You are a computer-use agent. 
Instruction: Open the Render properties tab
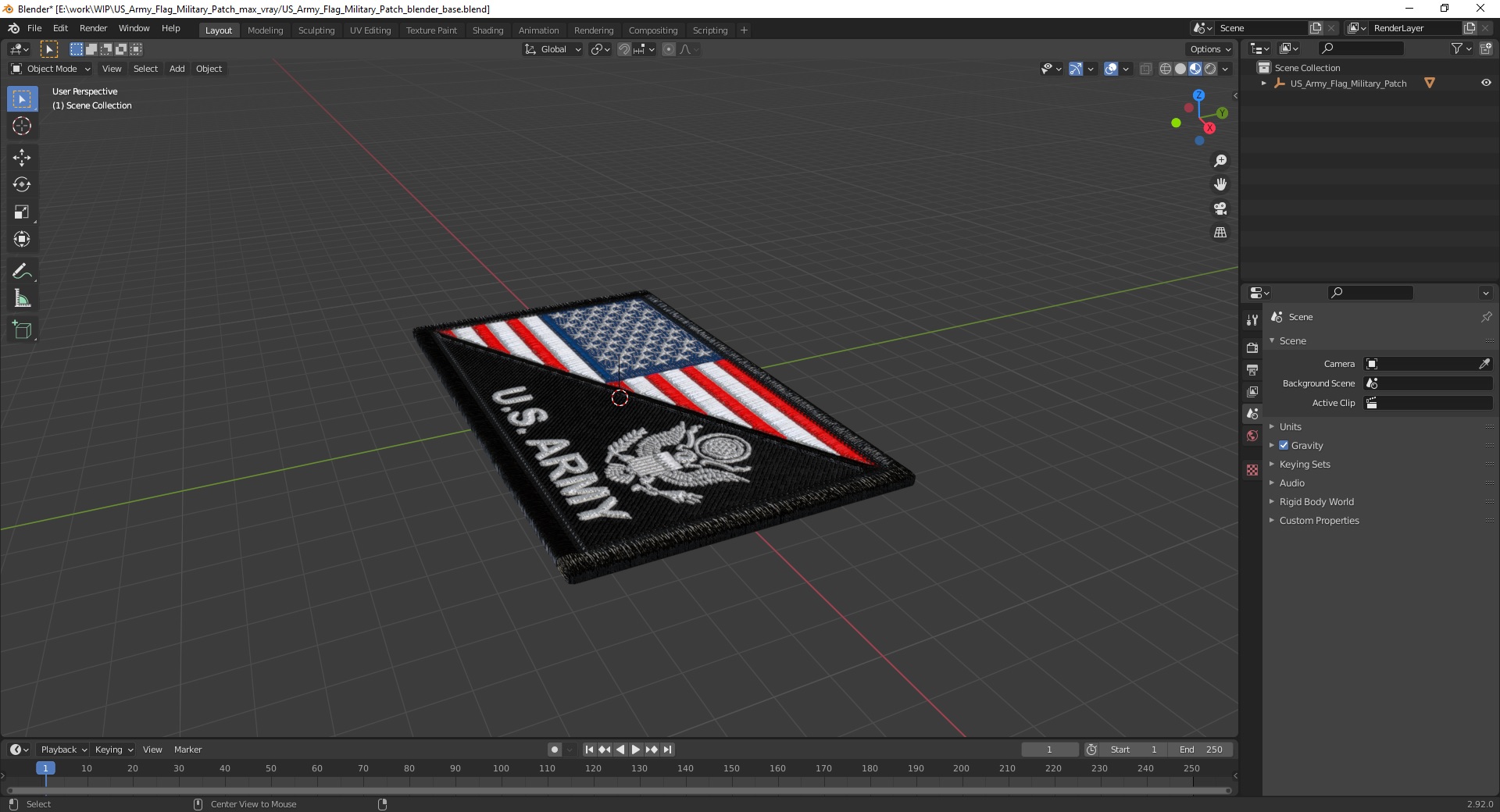tap(1252, 347)
